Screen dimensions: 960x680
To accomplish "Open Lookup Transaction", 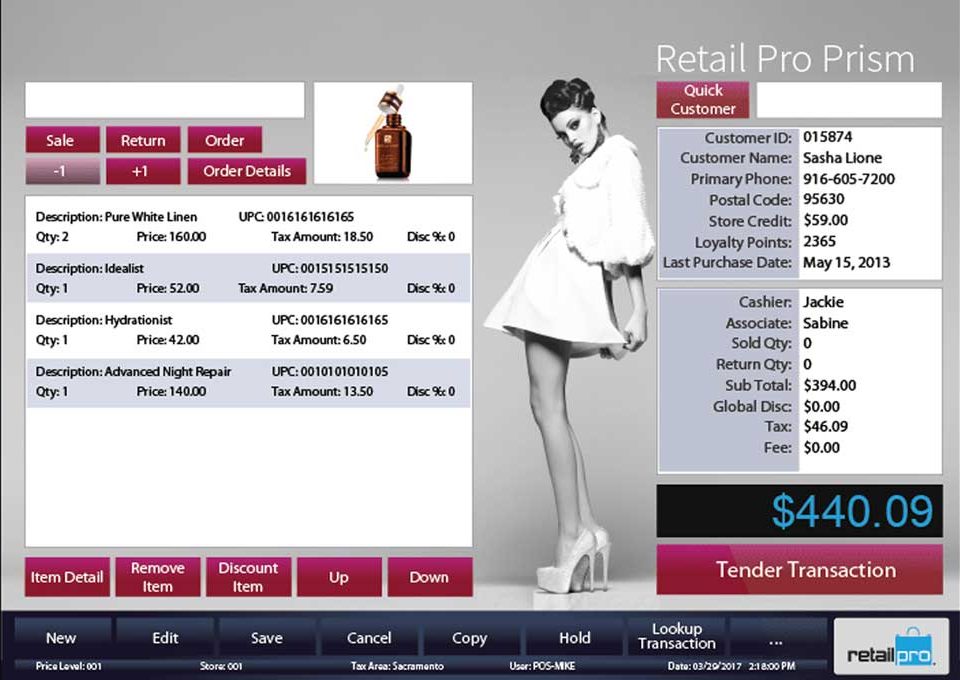I will (x=677, y=637).
